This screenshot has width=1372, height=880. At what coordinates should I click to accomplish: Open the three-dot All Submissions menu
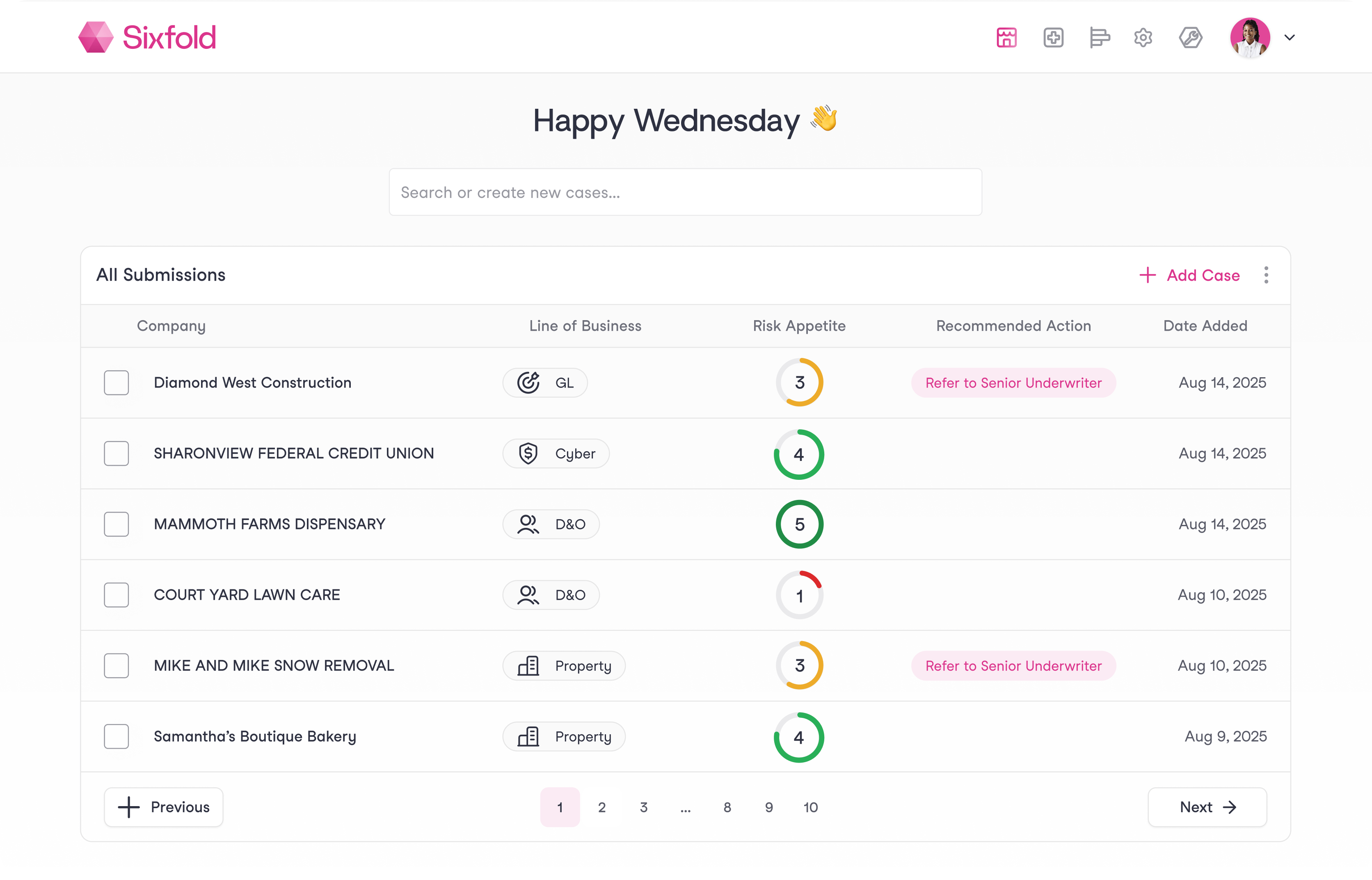click(1266, 275)
